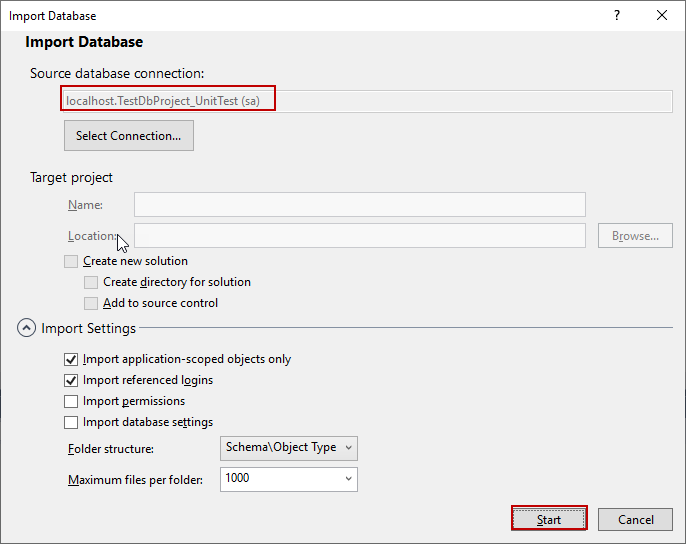Enable Import permissions checkbox

pos(71,401)
